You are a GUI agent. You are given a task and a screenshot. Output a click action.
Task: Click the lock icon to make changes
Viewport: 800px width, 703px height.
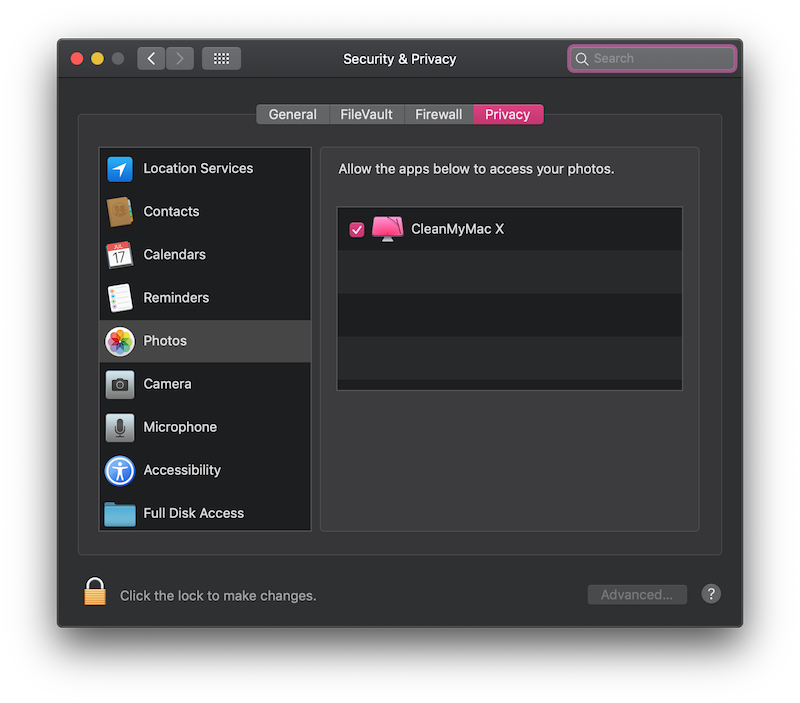(95, 591)
